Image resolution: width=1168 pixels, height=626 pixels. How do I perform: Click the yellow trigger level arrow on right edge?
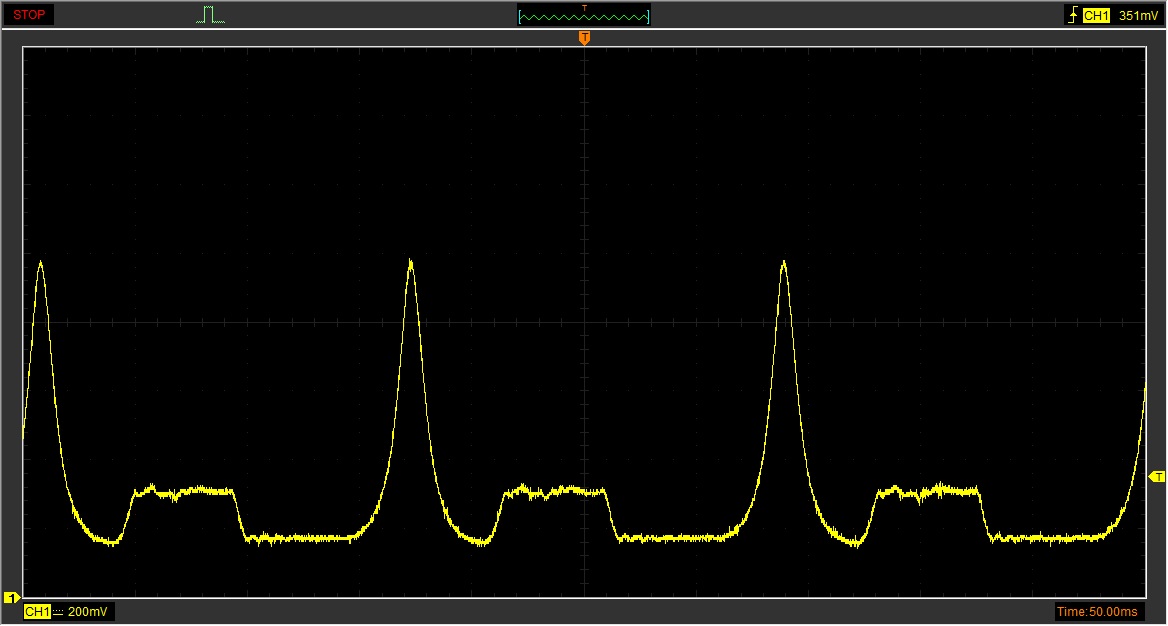1157,476
